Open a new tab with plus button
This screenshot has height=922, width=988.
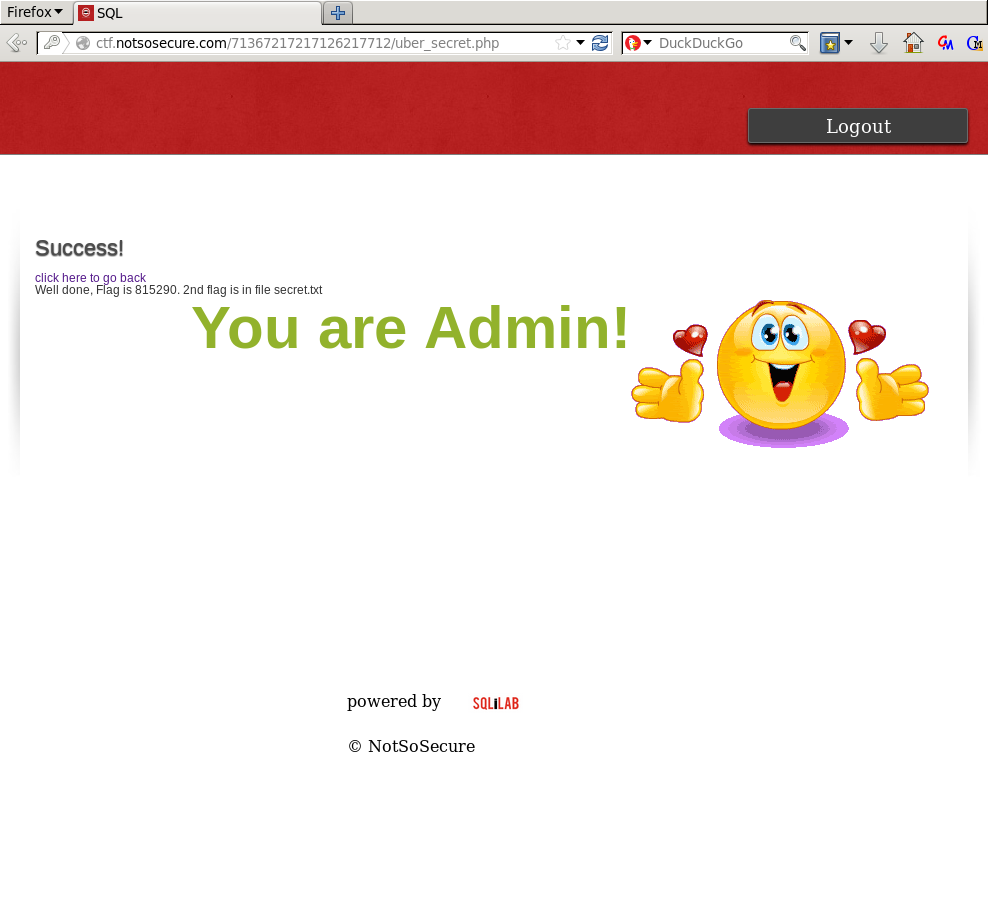point(338,13)
